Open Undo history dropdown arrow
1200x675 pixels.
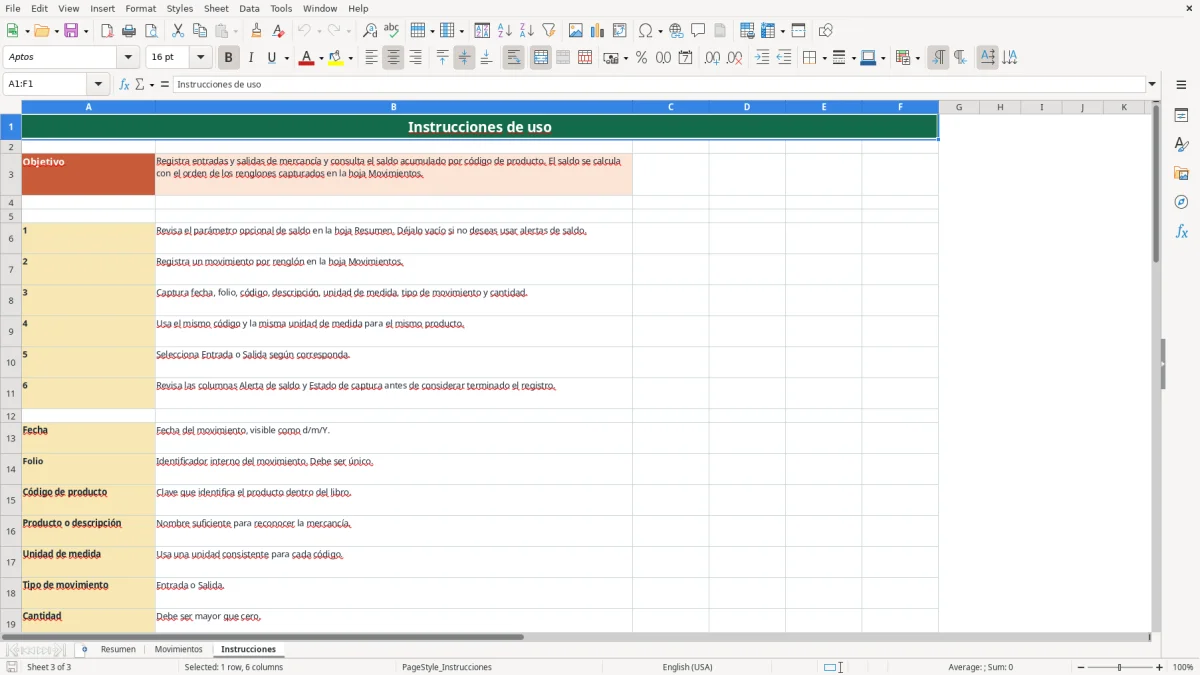[x=318, y=31]
